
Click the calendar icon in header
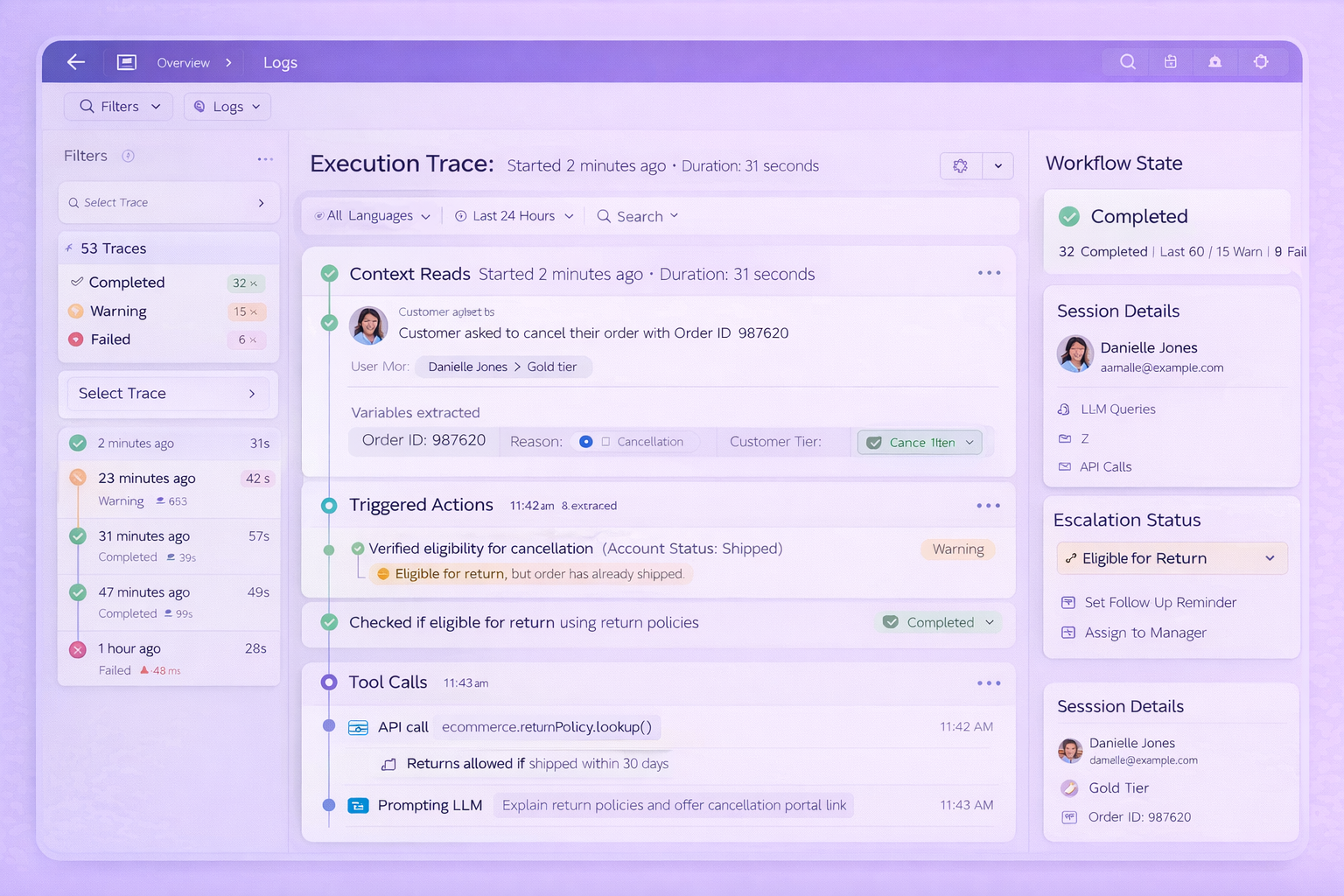(1170, 62)
